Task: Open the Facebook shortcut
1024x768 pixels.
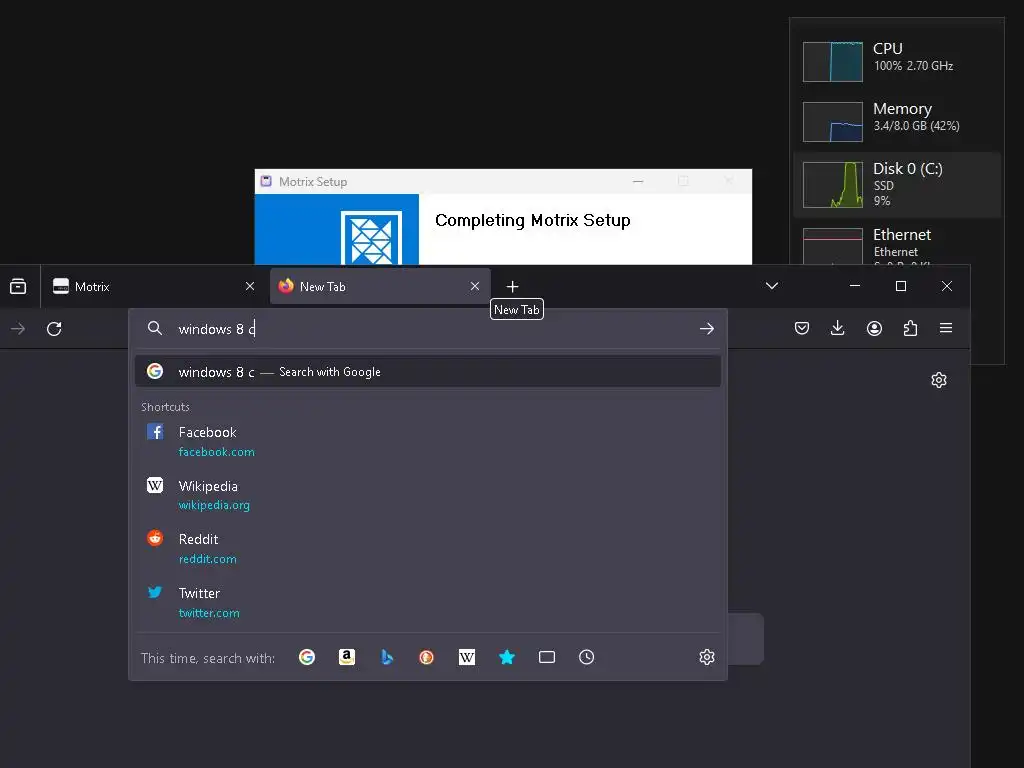Action: click(x=428, y=441)
